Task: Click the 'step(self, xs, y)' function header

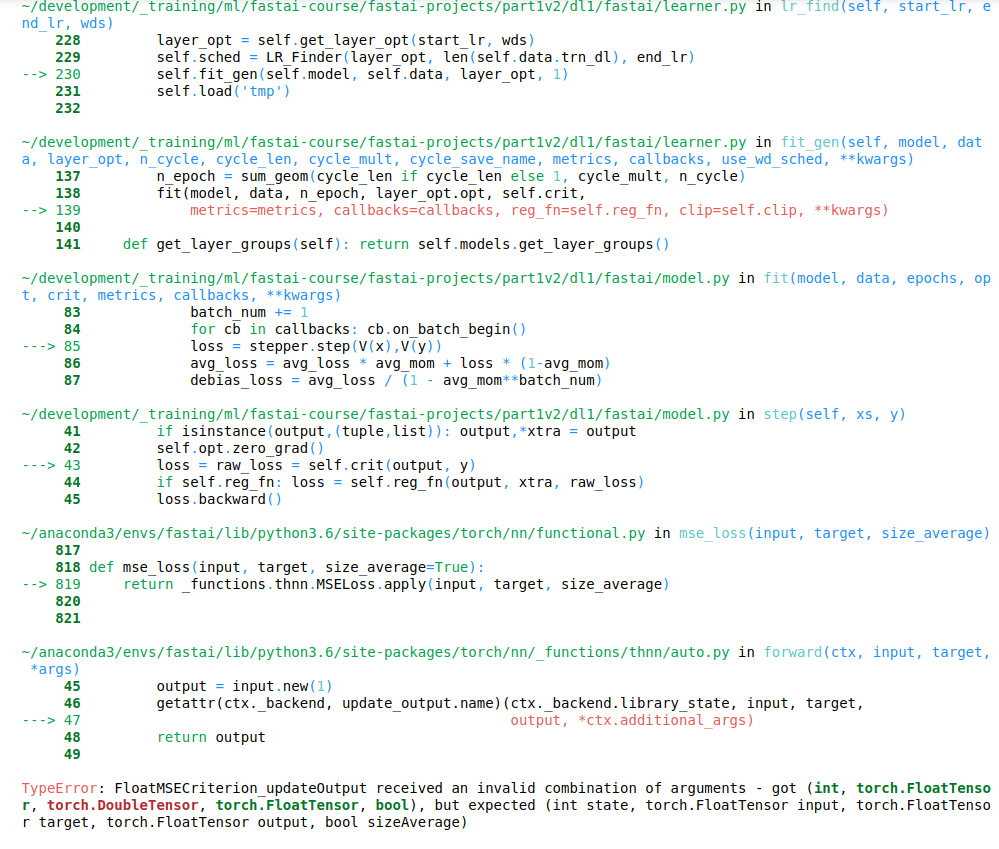Action: (835, 414)
